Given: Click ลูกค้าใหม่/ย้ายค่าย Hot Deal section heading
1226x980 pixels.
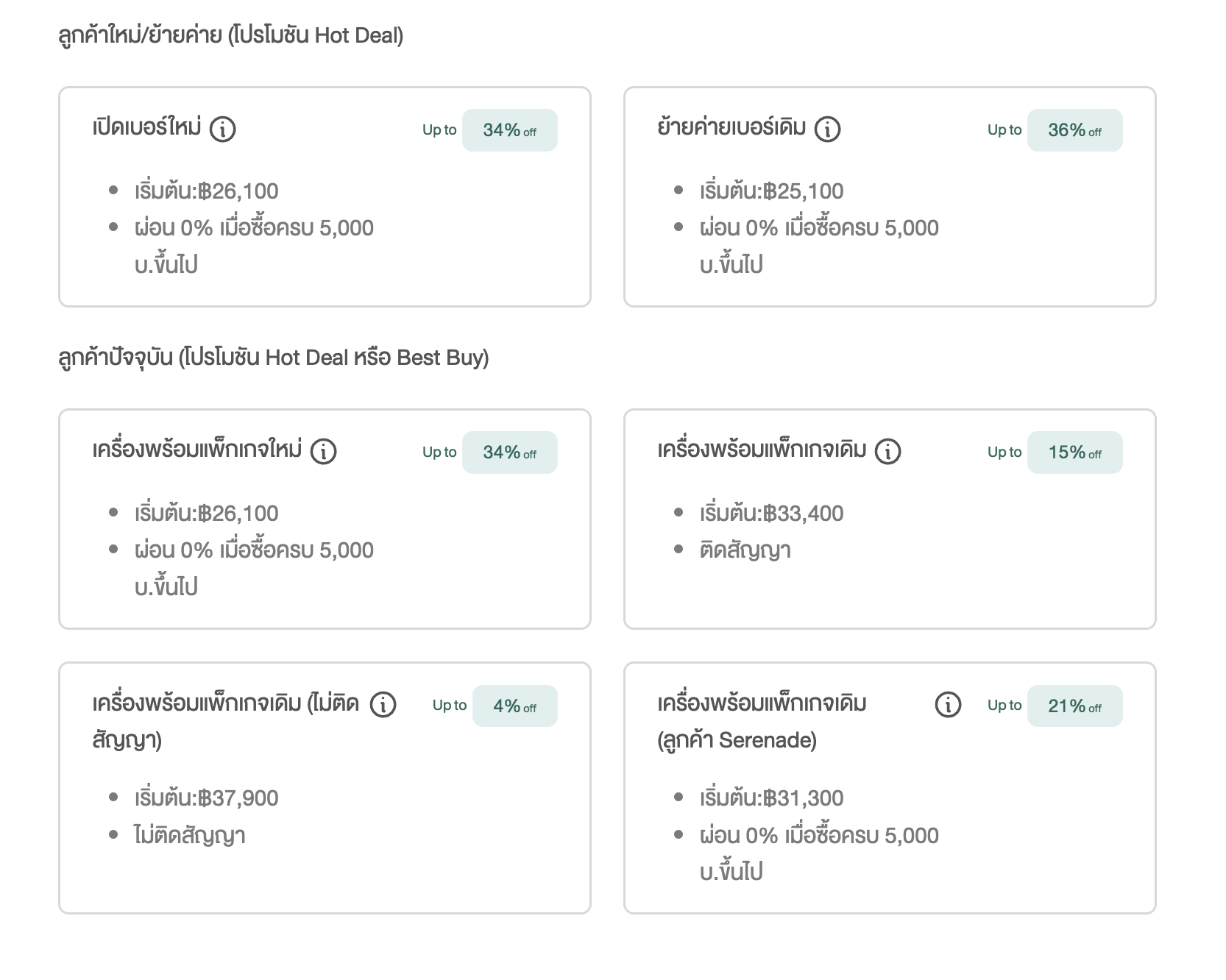Looking at the screenshot, I should 230,35.
